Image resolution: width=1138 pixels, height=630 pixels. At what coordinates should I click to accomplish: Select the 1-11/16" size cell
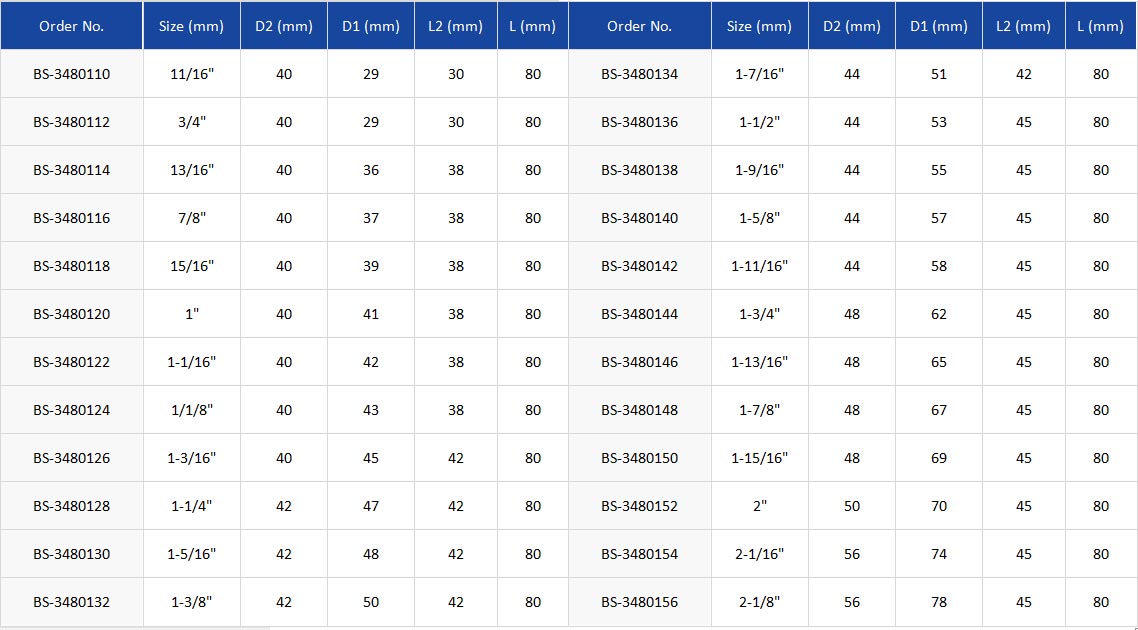pyautogui.click(x=760, y=266)
